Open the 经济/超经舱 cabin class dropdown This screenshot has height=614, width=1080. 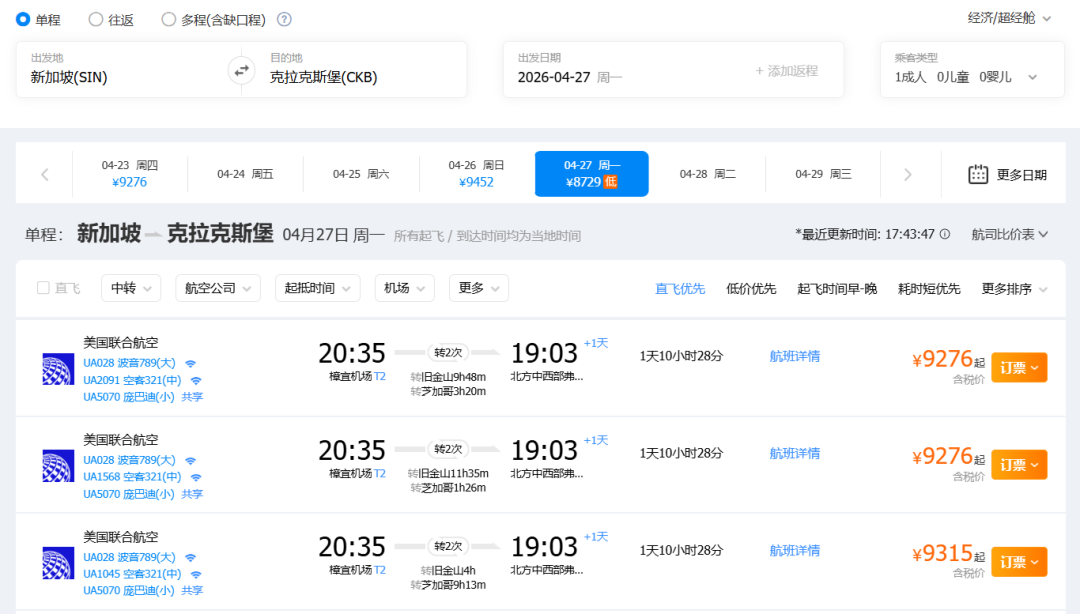click(1009, 18)
